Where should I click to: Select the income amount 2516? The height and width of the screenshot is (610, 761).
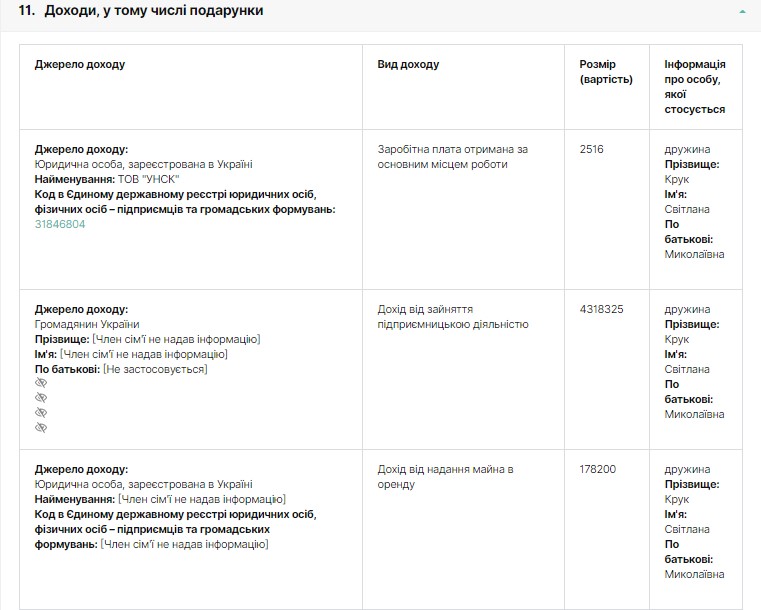[592, 150]
